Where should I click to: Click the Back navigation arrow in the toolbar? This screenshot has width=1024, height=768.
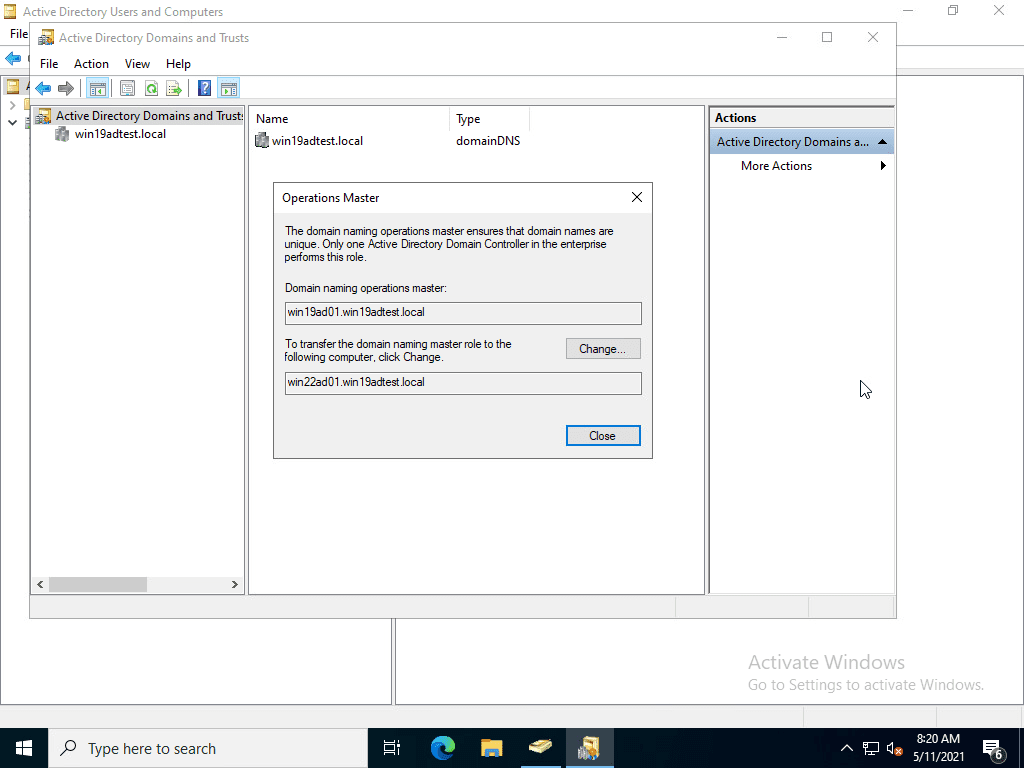43,88
